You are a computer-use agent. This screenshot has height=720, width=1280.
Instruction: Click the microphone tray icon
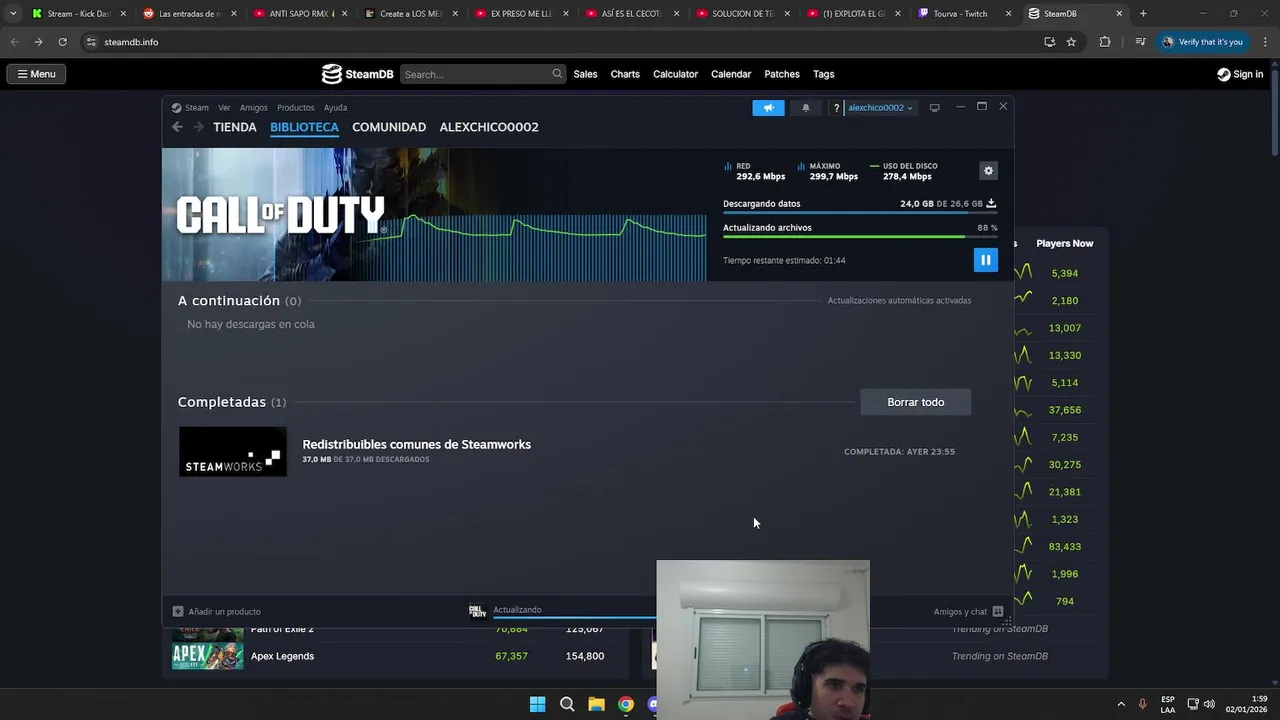point(1142,704)
